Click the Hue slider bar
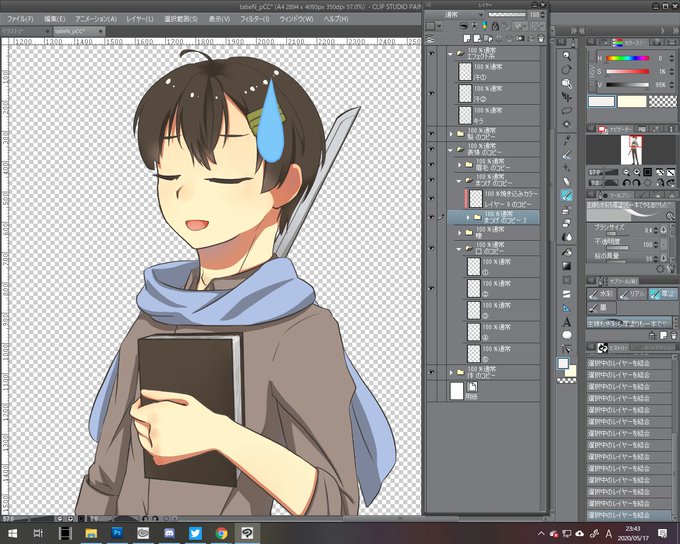This screenshot has width=680, height=544. pos(628,58)
